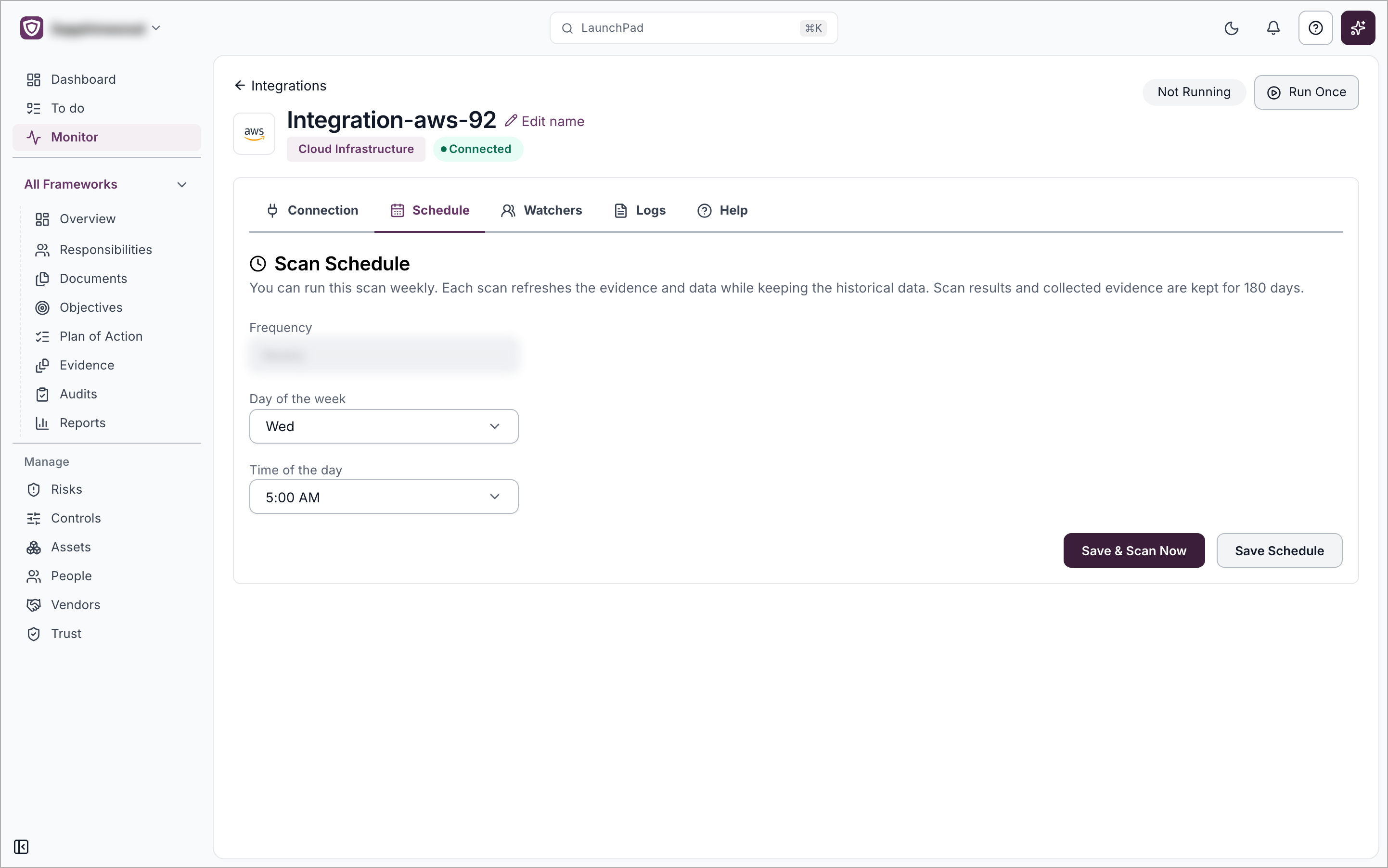Click the Trust shield check icon
The width and height of the screenshot is (1388, 868).
coord(33,633)
